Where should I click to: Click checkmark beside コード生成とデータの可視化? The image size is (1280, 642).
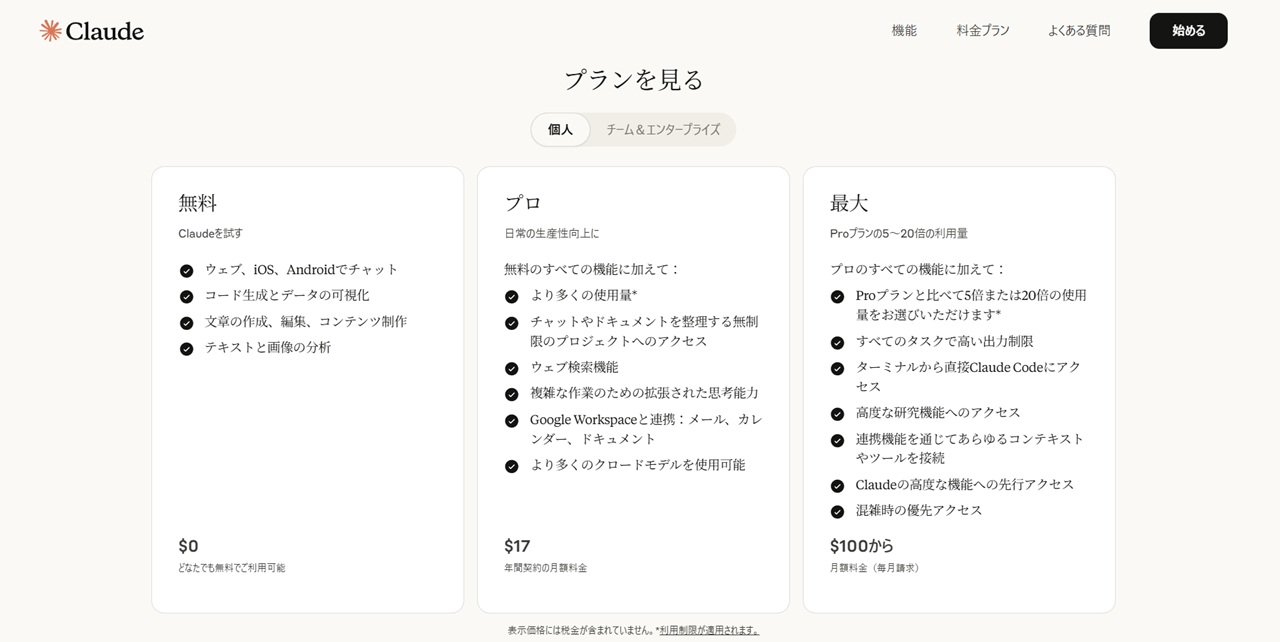click(x=186, y=297)
